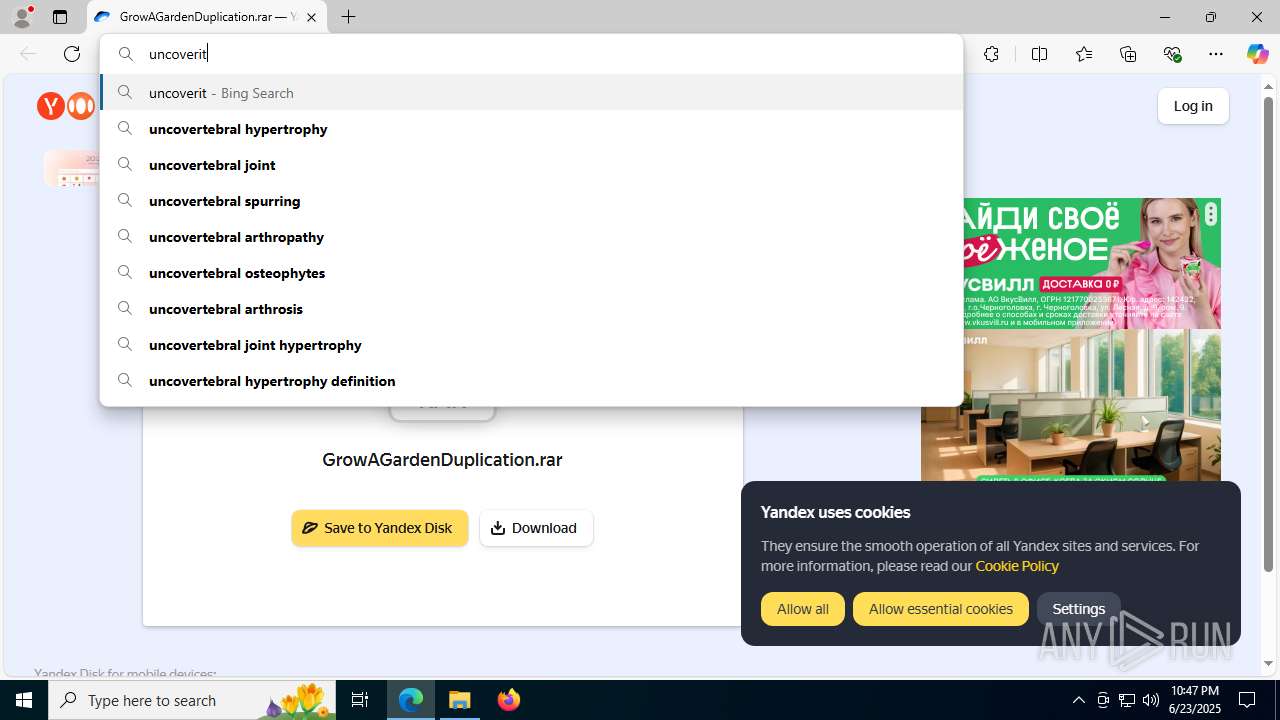Open the notification center icon
1280x720 pixels.
(1247, 700)
